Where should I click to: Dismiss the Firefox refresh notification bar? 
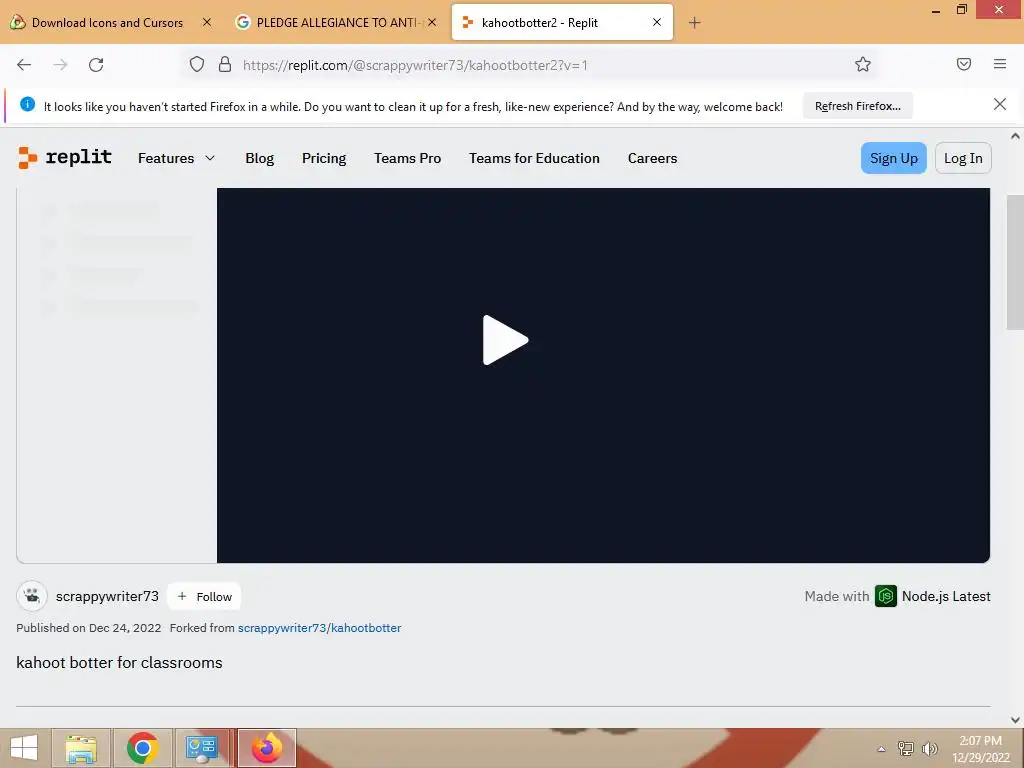pyautogui.click(x=999, y=104)
